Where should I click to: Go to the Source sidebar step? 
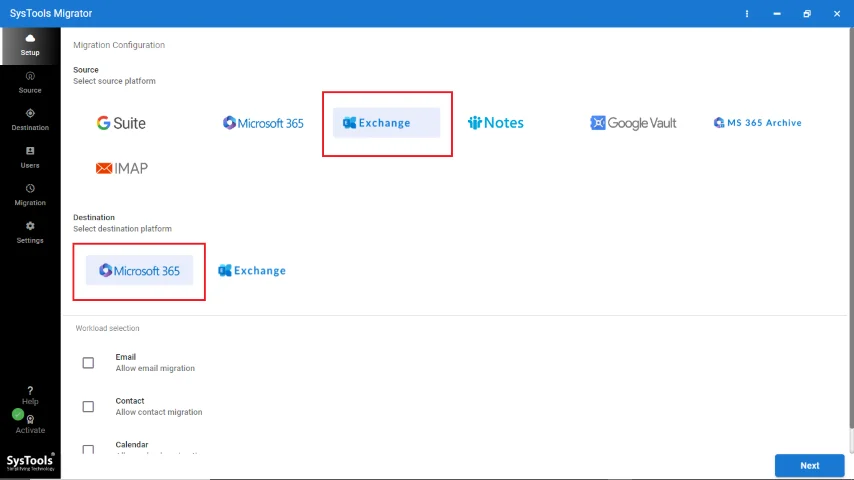tap(30, 83)
